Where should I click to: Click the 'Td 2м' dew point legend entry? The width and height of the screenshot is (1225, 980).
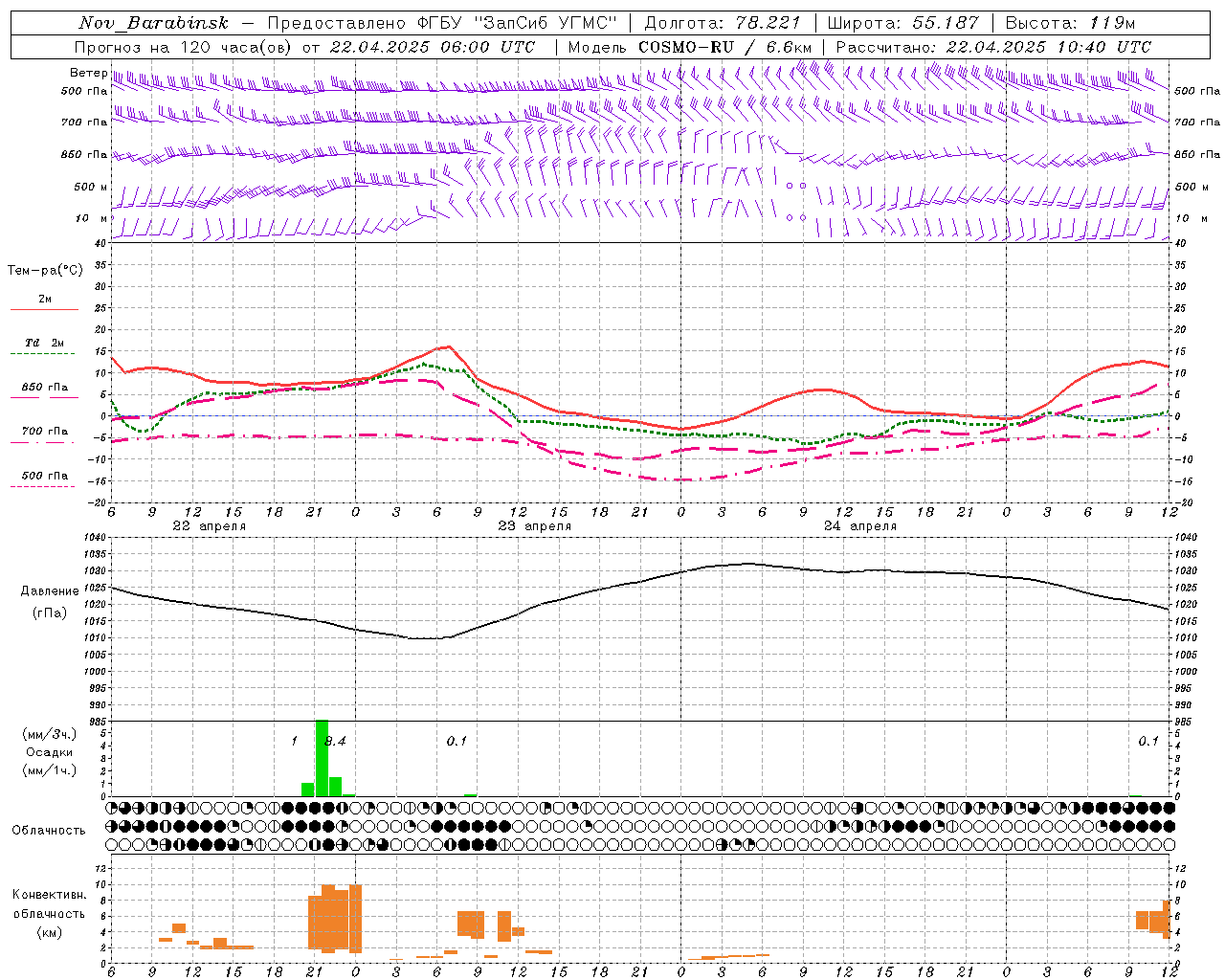point(44,343)
